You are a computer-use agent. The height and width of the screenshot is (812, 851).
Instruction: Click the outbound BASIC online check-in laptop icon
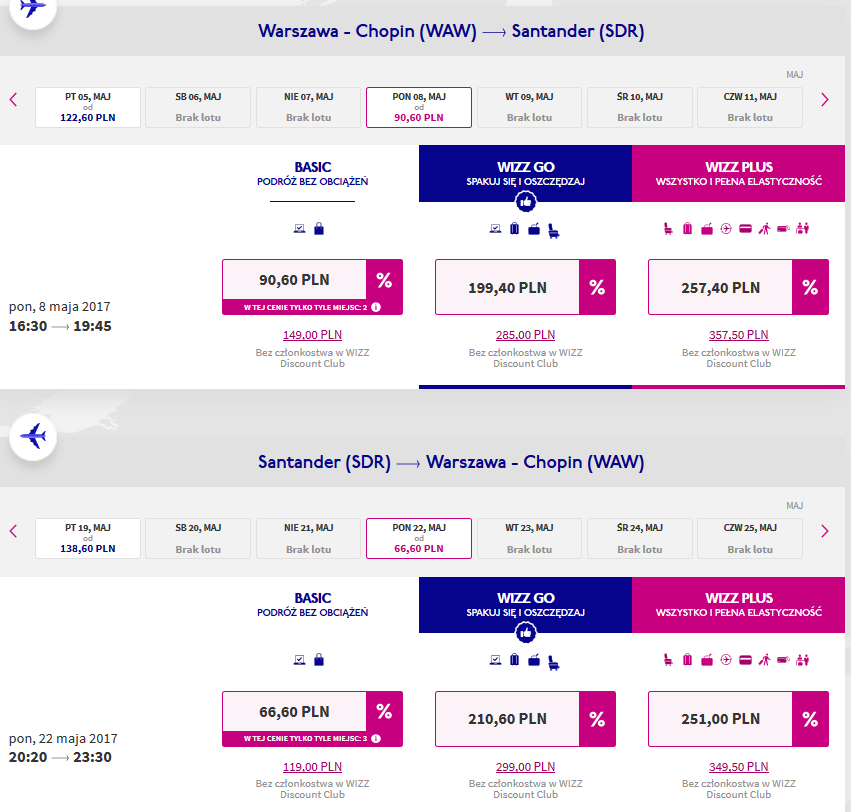pyautogui.click(x=300, y=229)
